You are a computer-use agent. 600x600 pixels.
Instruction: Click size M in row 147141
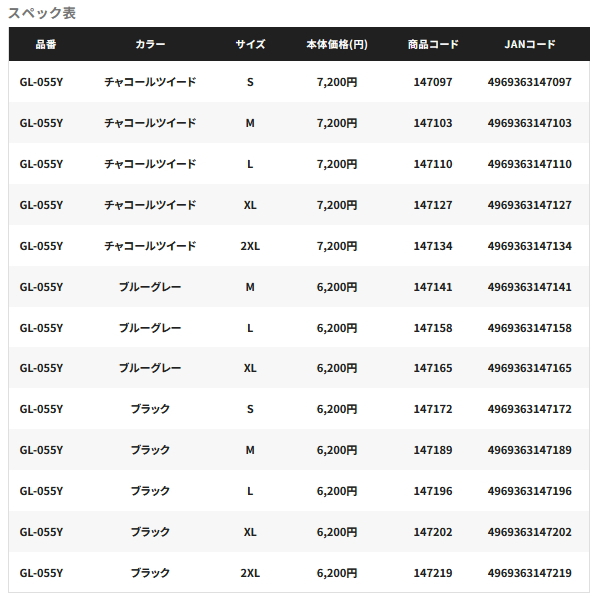[250, 287]
